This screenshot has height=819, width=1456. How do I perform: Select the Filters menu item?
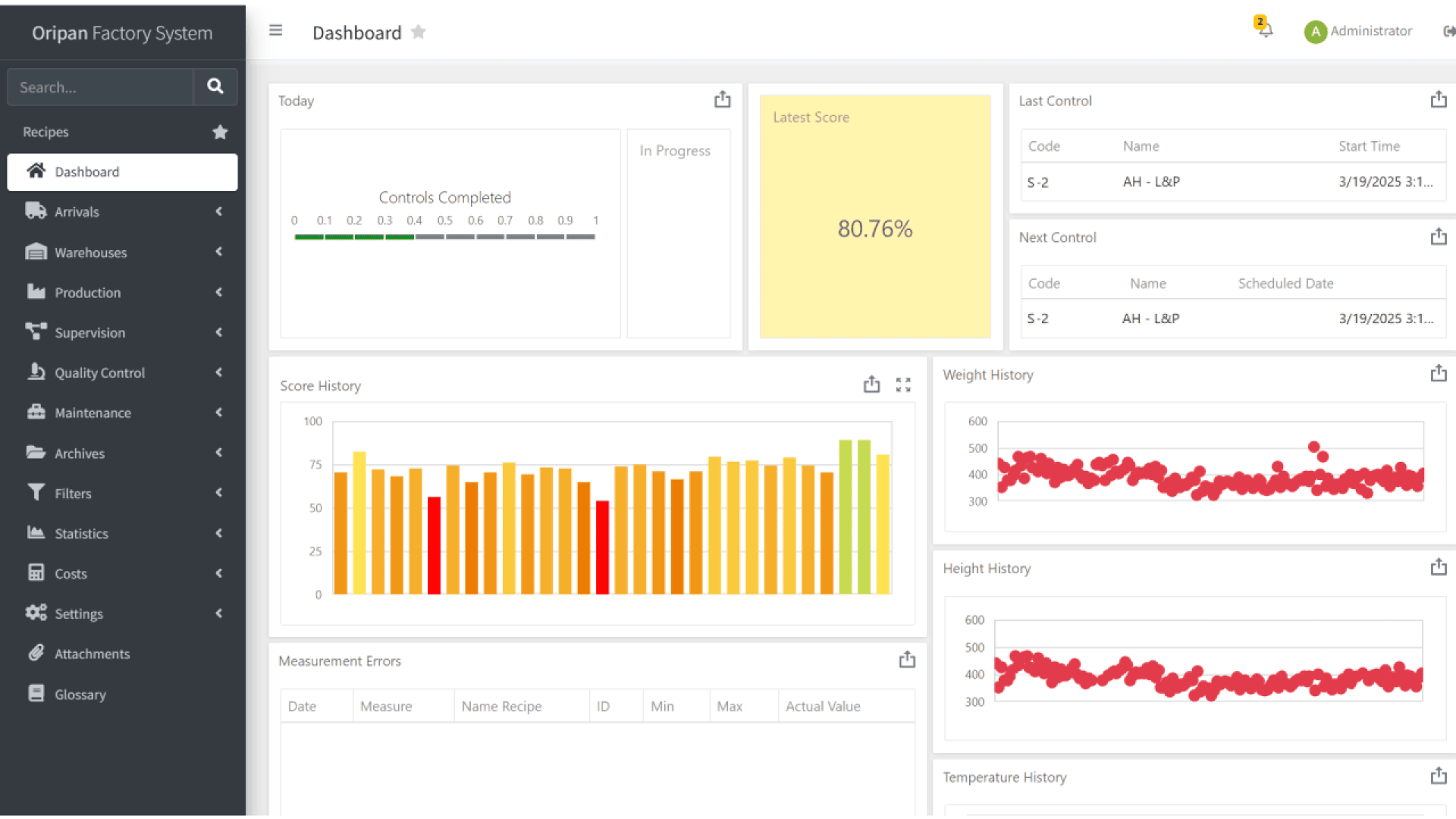(73, 493)
